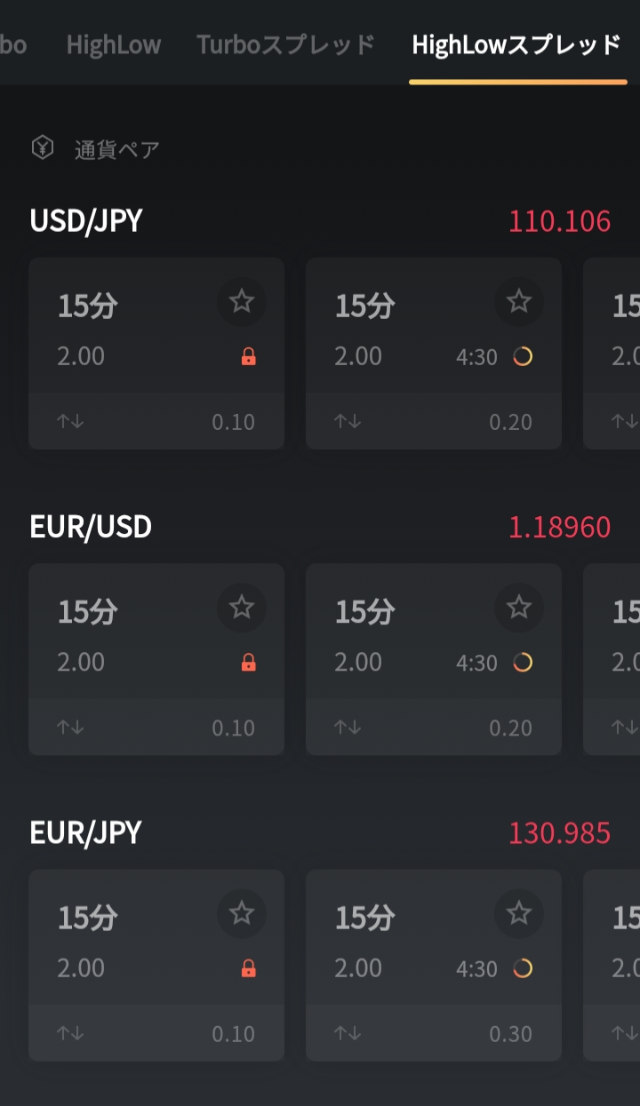
Task: Click the lock icon on USD/JPY card
Action: [248, 357]
